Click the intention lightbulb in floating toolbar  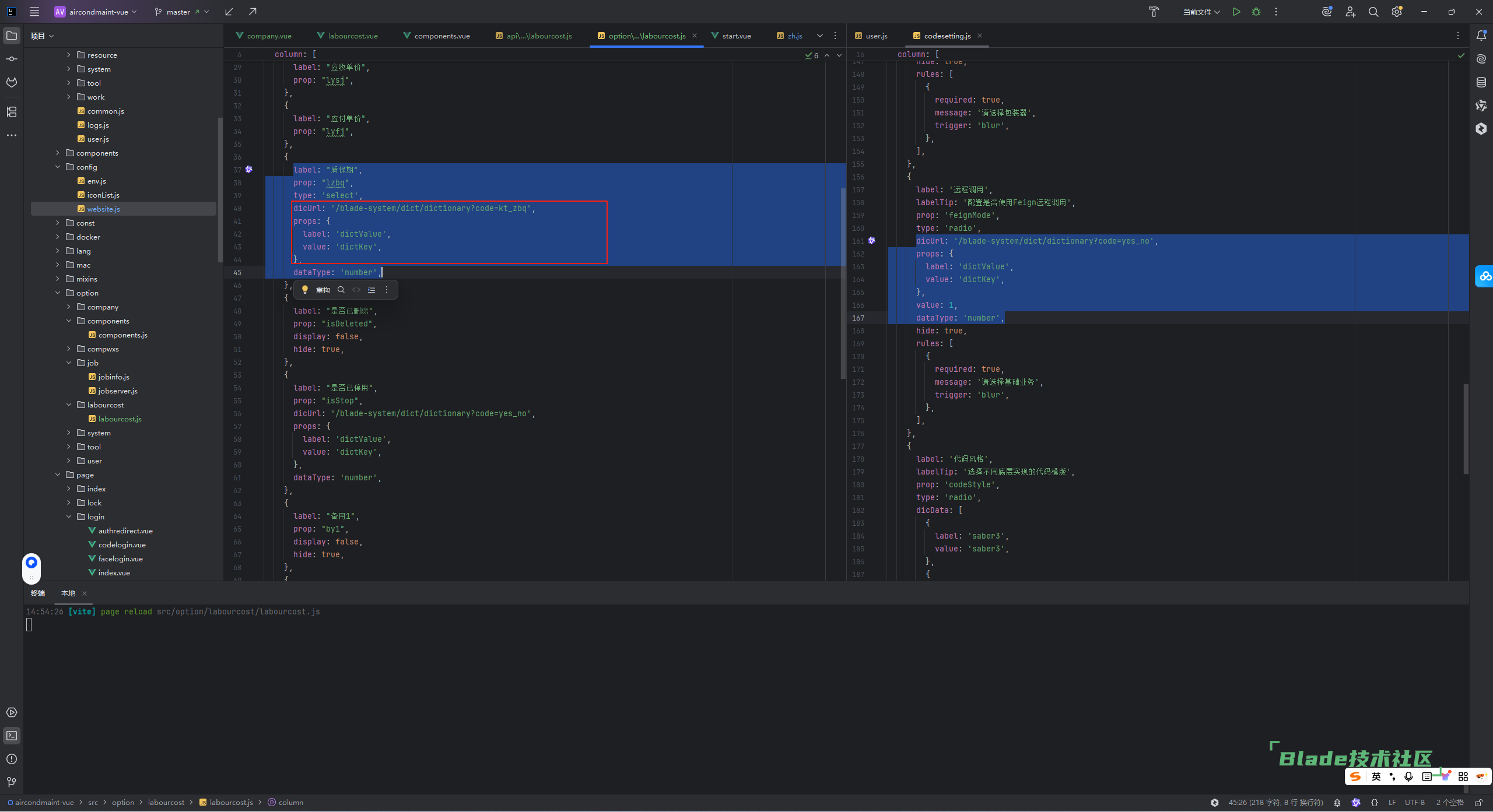click(304, 290)
